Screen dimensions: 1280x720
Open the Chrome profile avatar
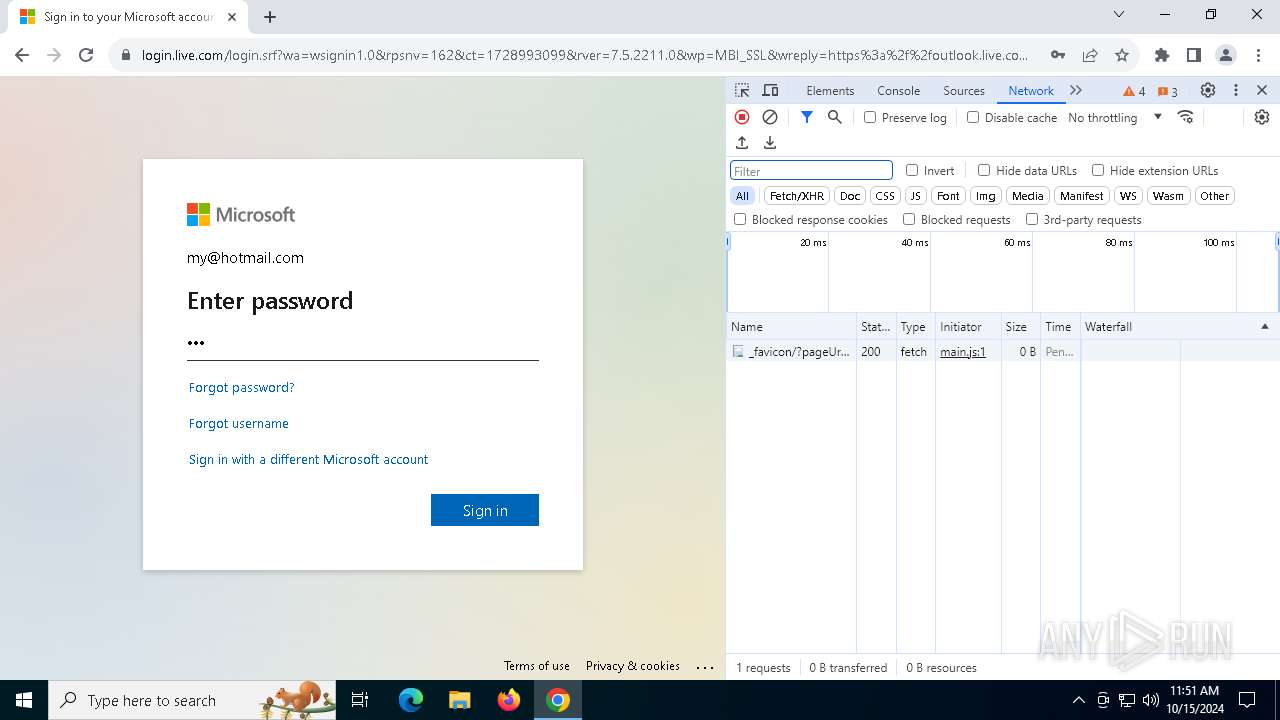(1226, 55)
